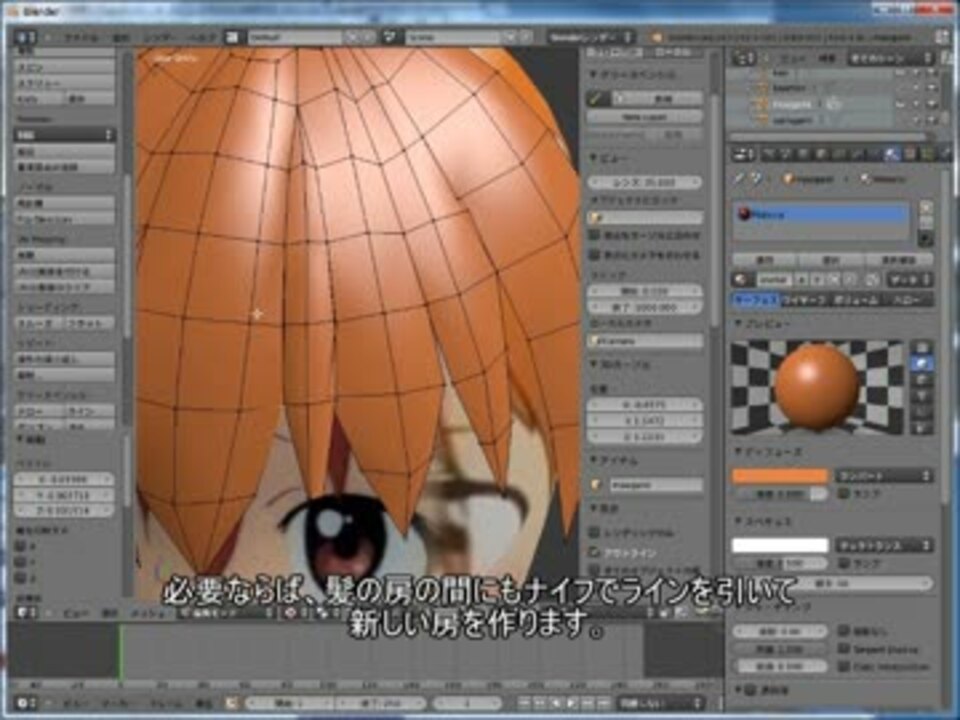Remove material slot with minus icon
Screen dimensions: 960x720
(926, 222)
